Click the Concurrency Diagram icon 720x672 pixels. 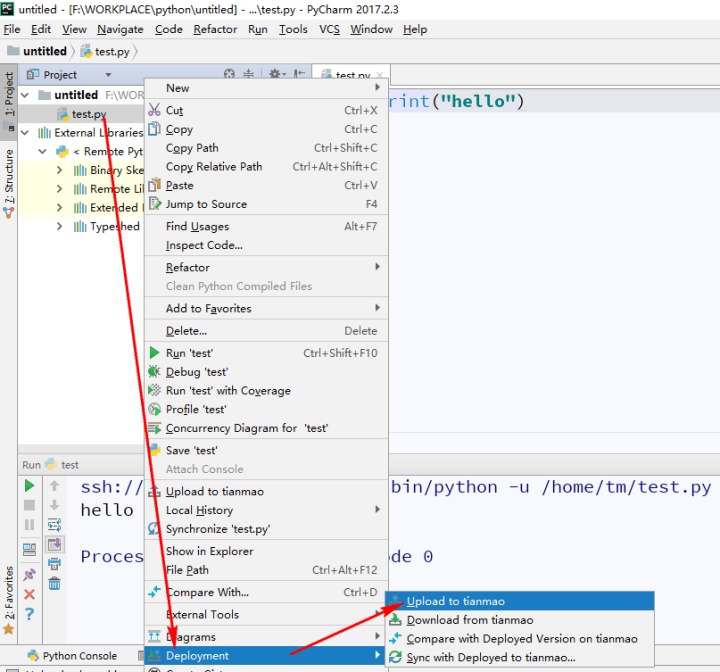pos(154,428)
